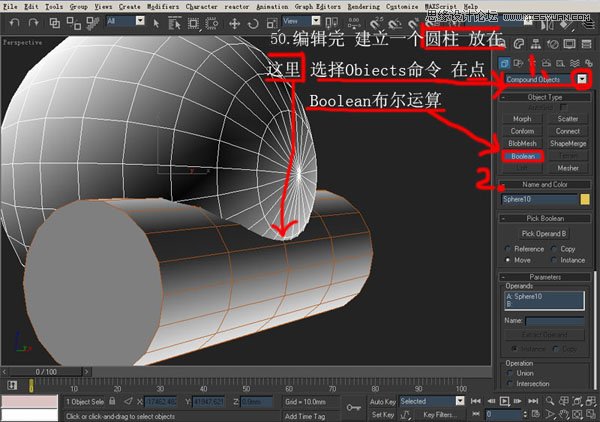Screen dimensions: 600x422
Task: Toggle the Set Key button
Action: (x=382, y=414)
